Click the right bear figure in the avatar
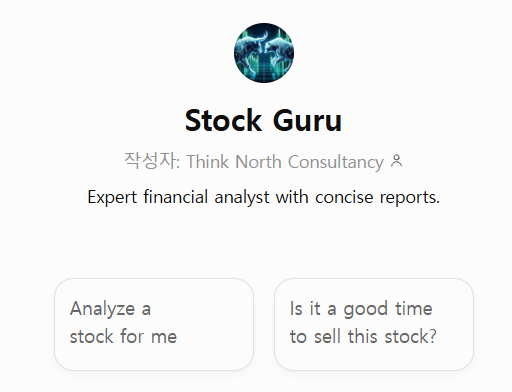Viewport: 512px width, 392px height. (x=278, y=51)
